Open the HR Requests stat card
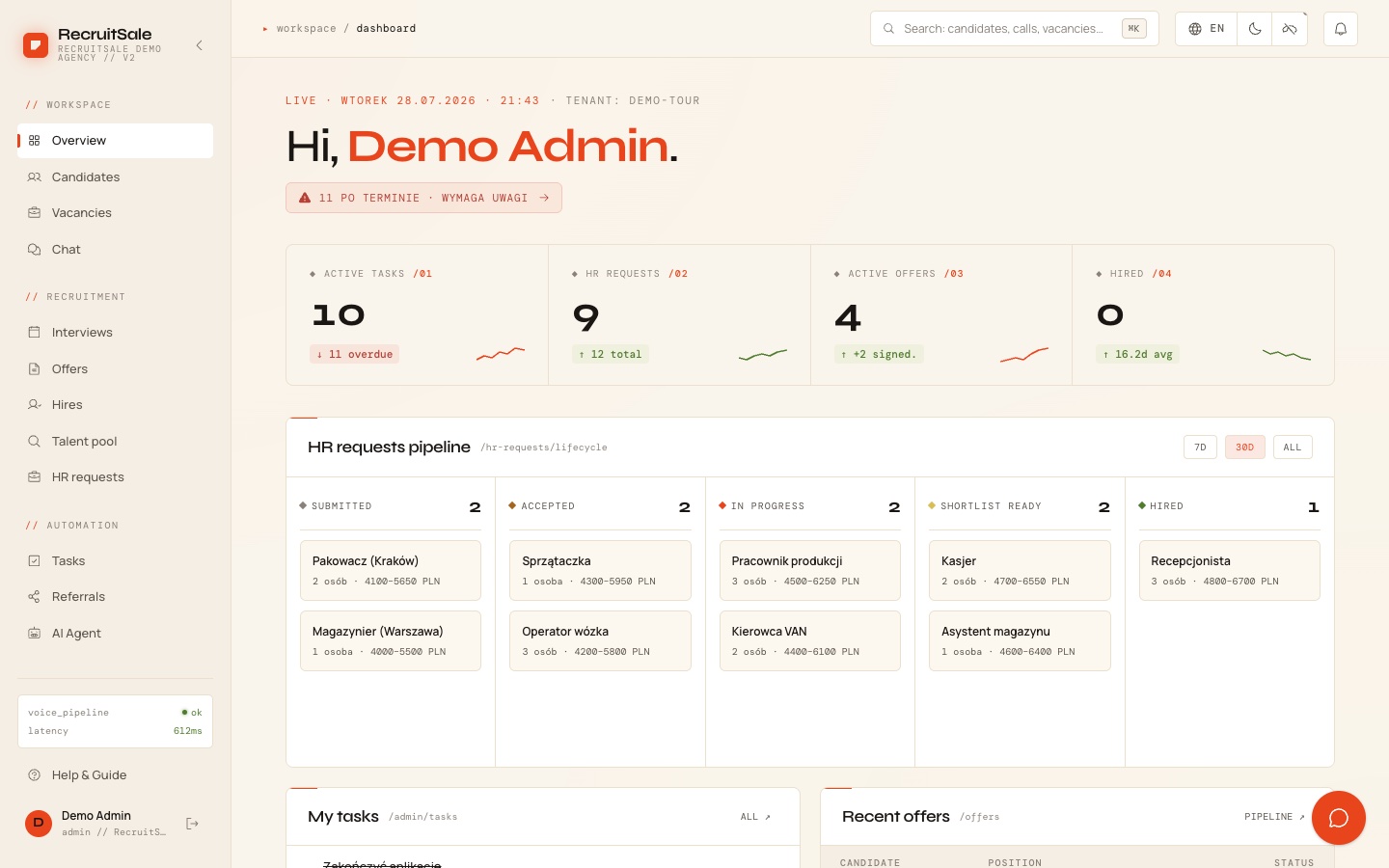The width and height of the screenshot is (1389, 868). click(679, 315)
